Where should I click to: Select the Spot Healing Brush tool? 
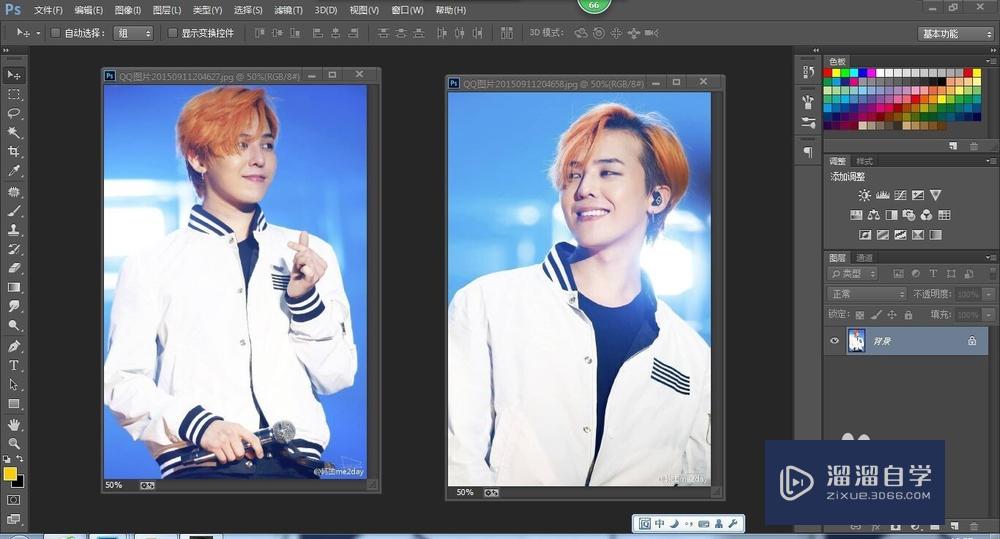click(13, 192)
